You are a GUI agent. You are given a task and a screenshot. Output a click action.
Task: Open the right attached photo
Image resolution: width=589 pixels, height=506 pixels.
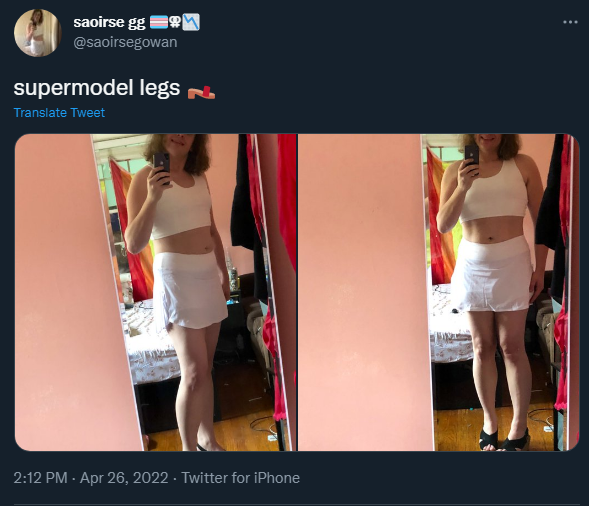[439, 292]
